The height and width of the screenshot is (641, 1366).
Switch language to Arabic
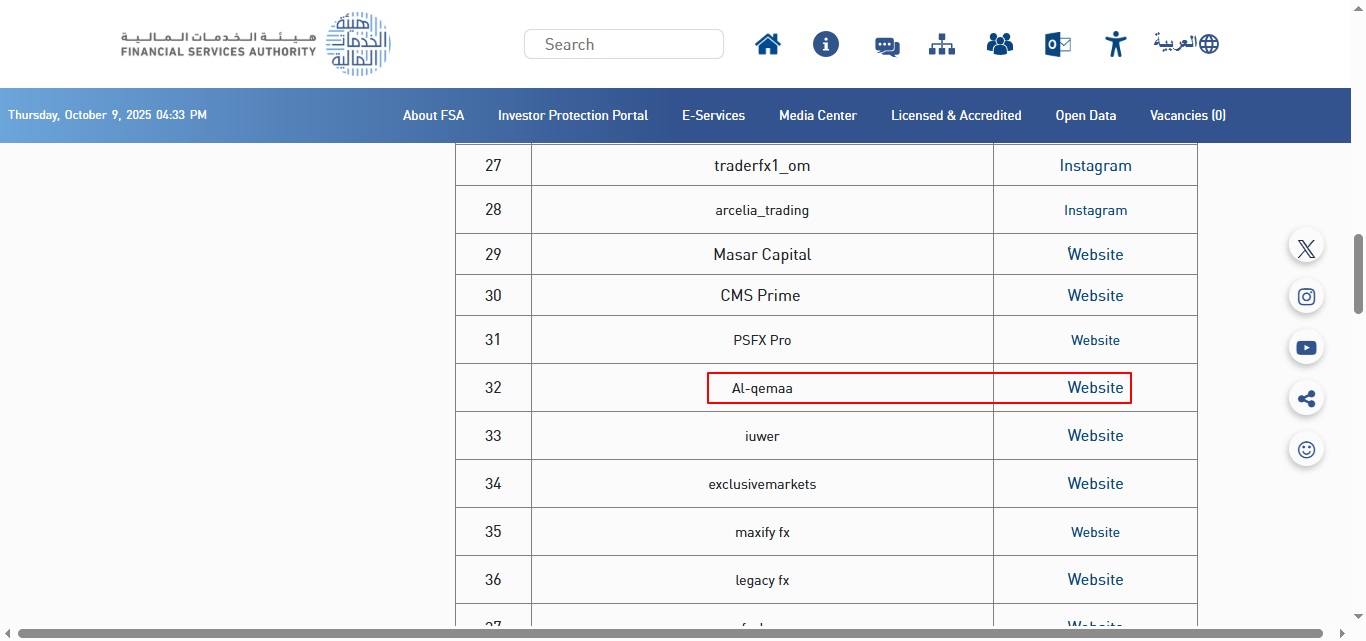click(x=1186, y=44)
